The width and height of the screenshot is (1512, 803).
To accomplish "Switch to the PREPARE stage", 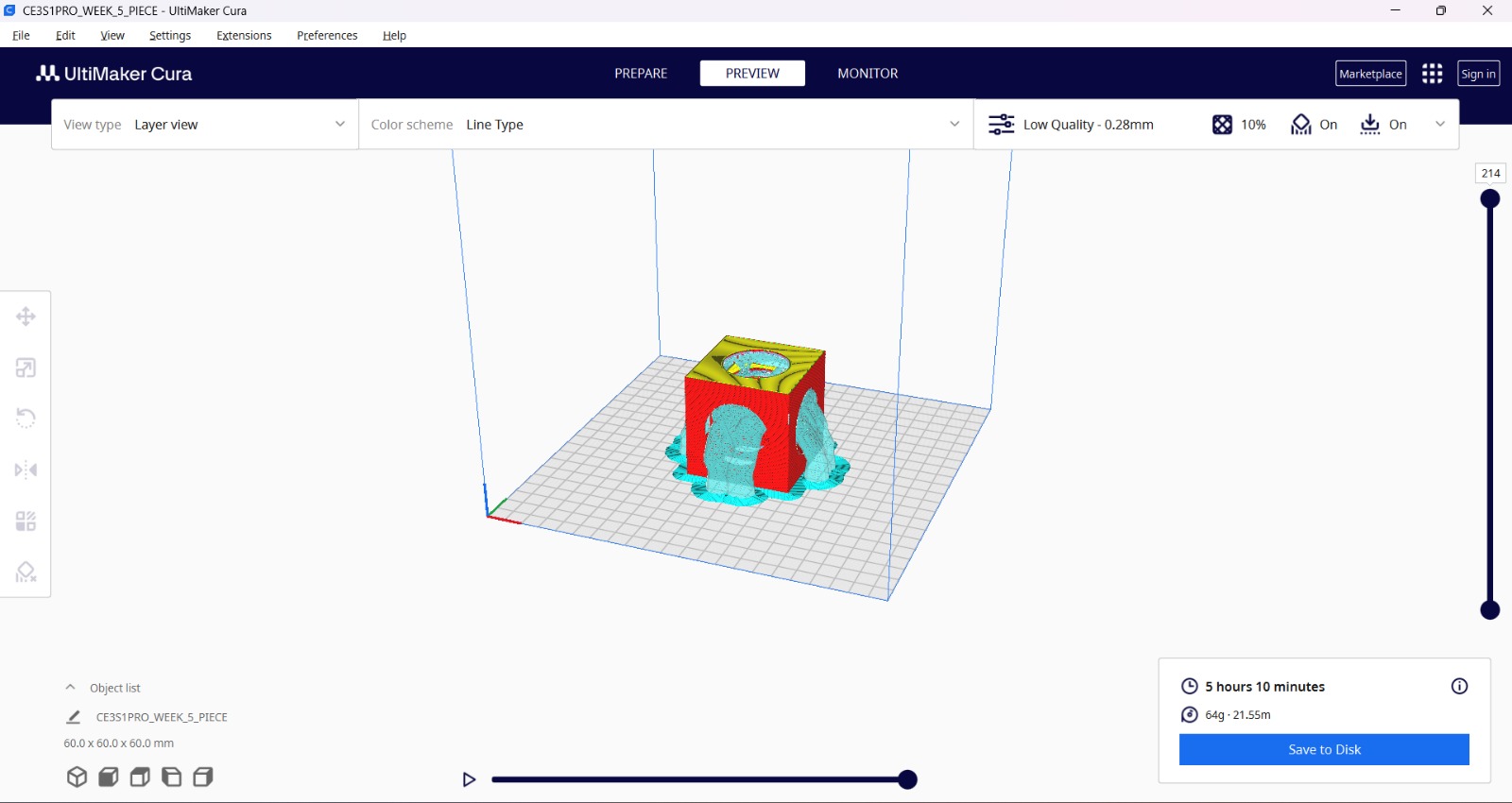I will (641, 74).
